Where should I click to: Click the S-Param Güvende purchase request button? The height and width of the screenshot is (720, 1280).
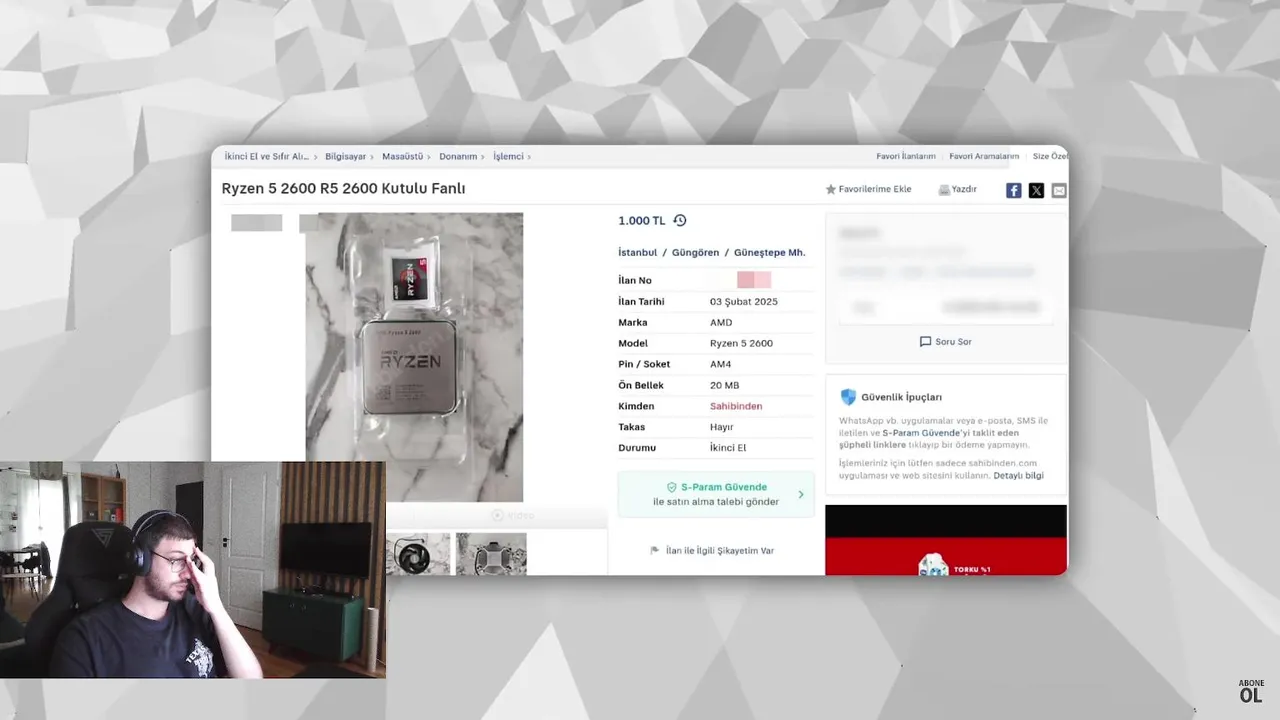click(716, 494)
